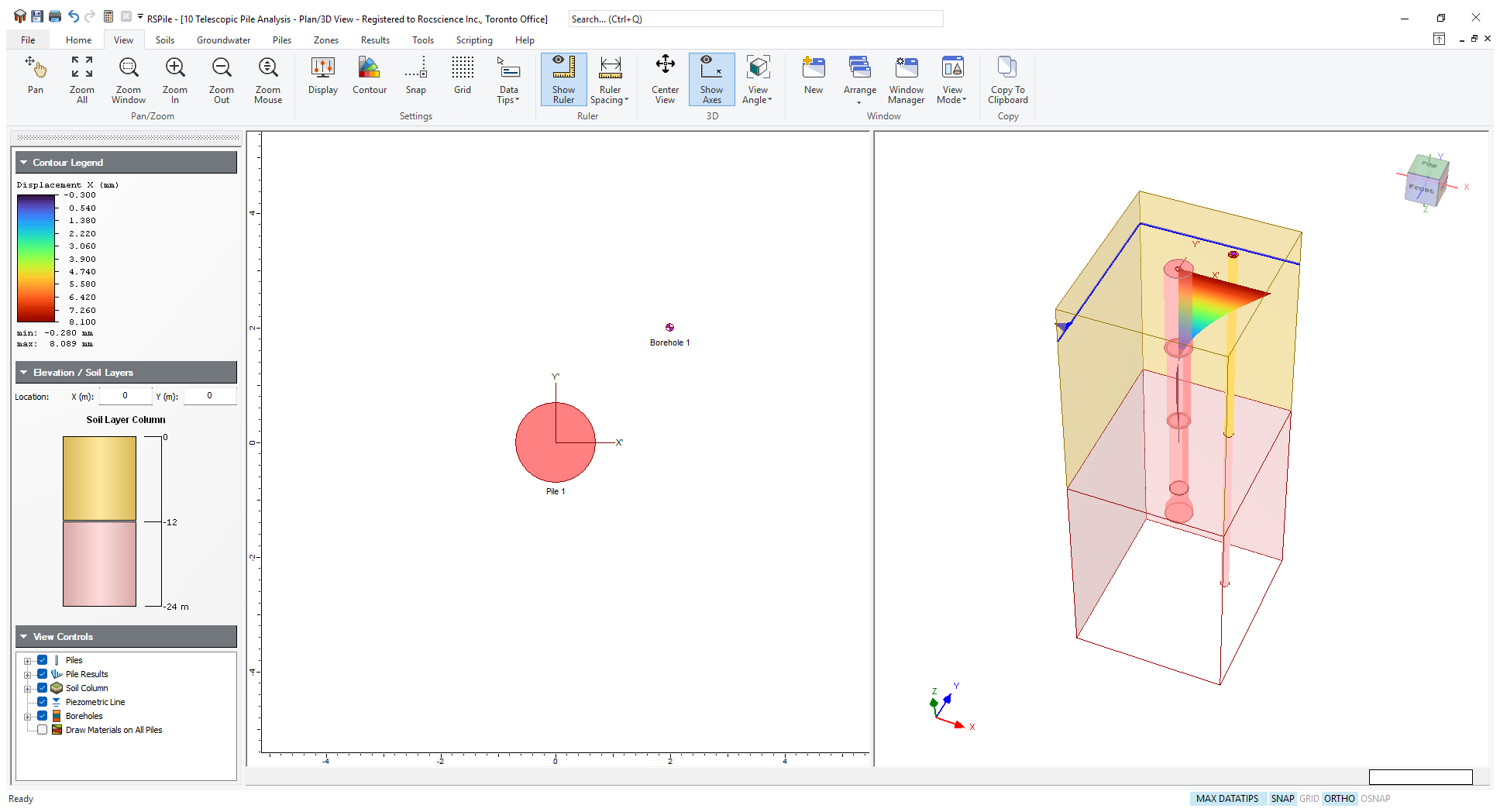The width and height of the screenshot is (1500, 812).
Task: Click the New window button
Action: click(813, 76)
